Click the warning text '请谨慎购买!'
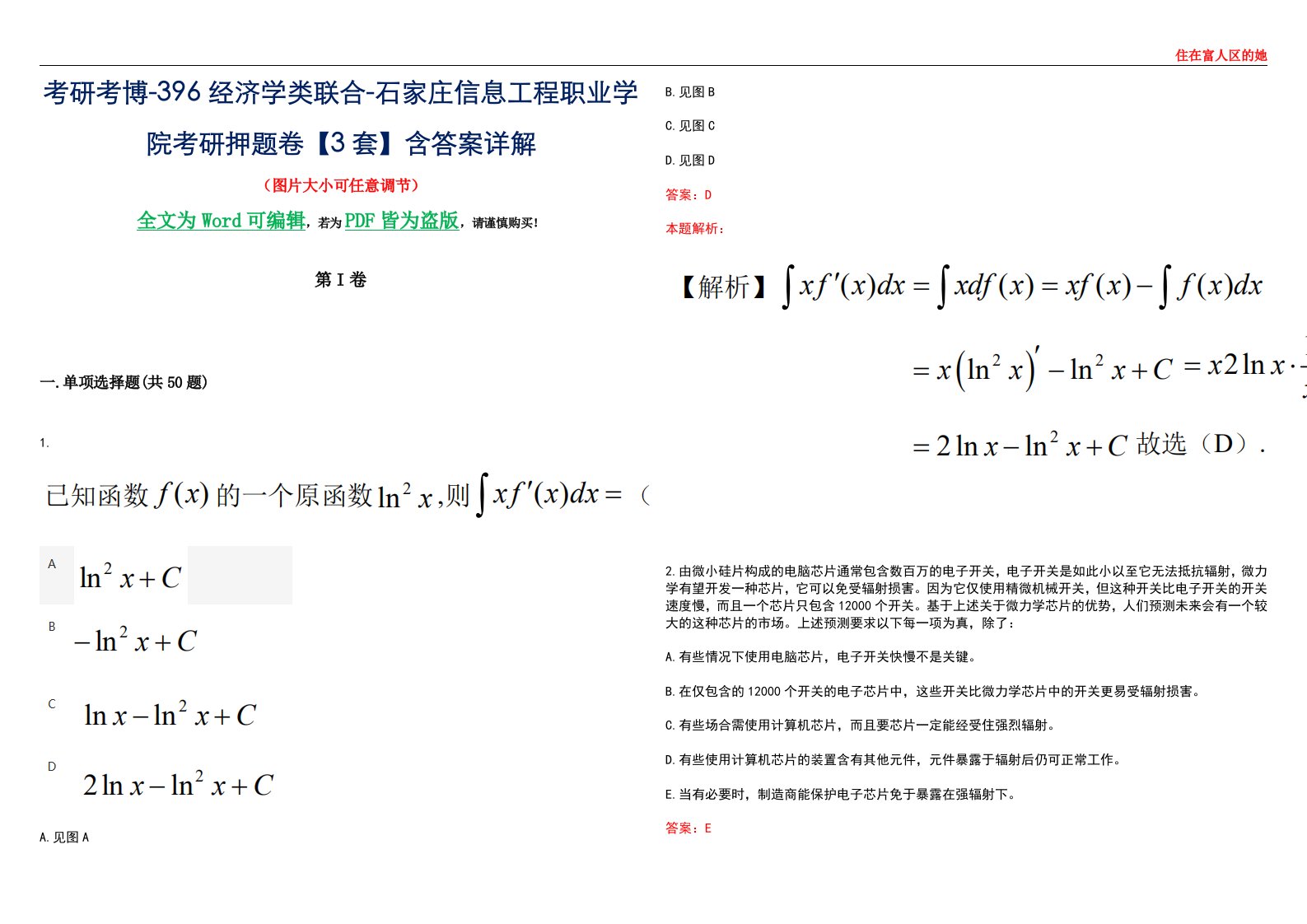 pos(505,223)
